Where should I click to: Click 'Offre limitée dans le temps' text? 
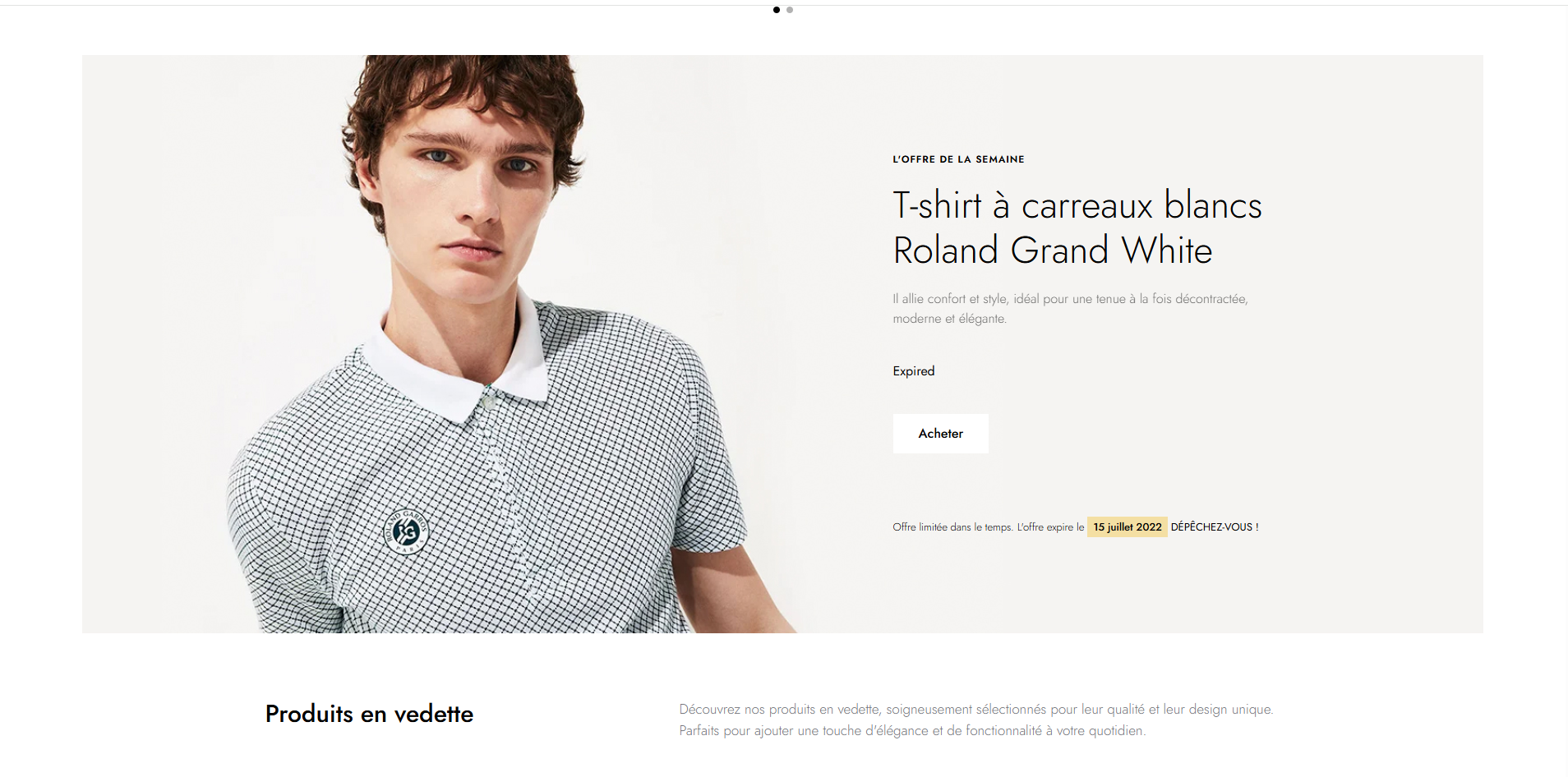point(952,527)
